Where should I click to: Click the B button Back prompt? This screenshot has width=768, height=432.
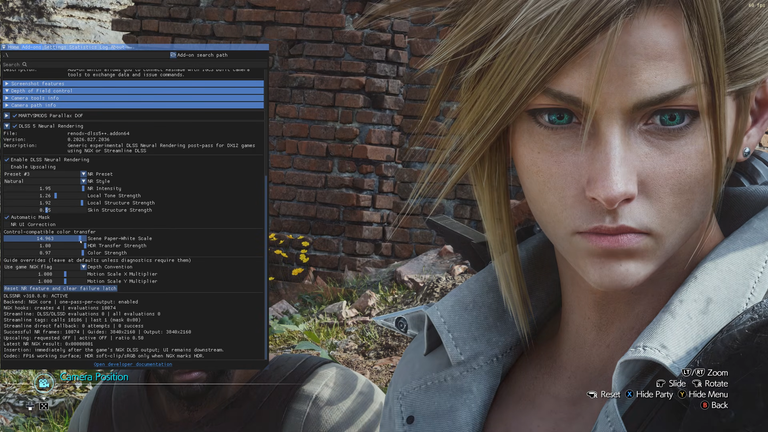pyautogui.click(x=714, y=405)
